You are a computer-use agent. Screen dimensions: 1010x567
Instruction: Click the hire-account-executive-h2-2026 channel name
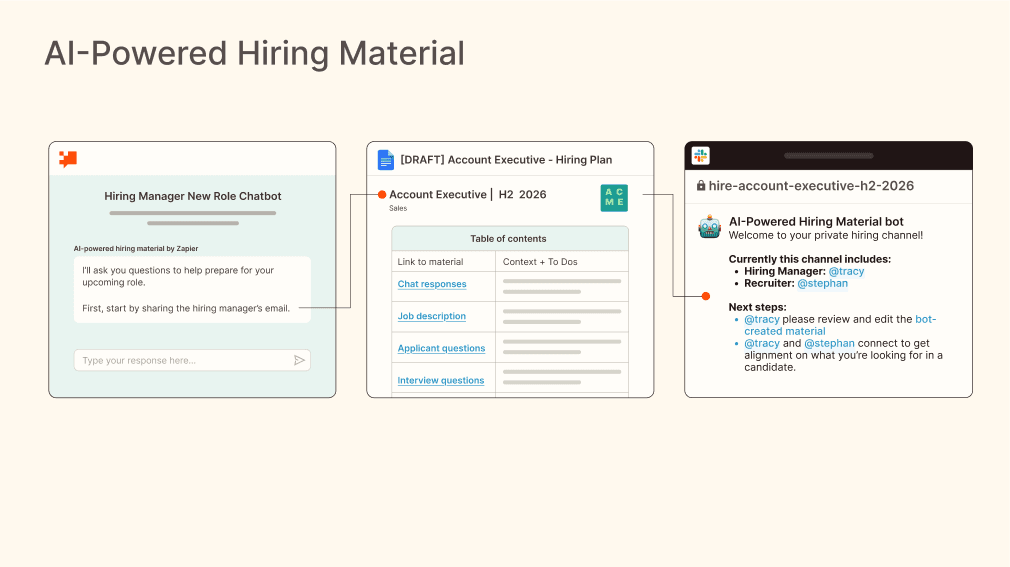(811, 186)
